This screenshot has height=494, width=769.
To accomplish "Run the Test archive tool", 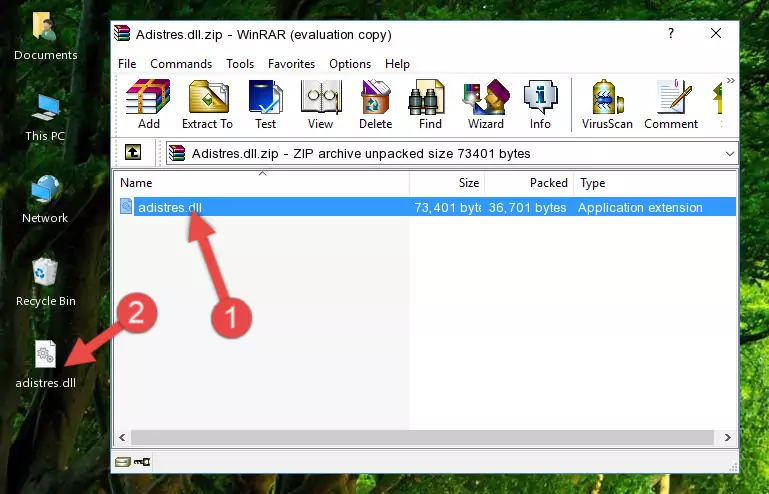I will click(x=265, y=104).
